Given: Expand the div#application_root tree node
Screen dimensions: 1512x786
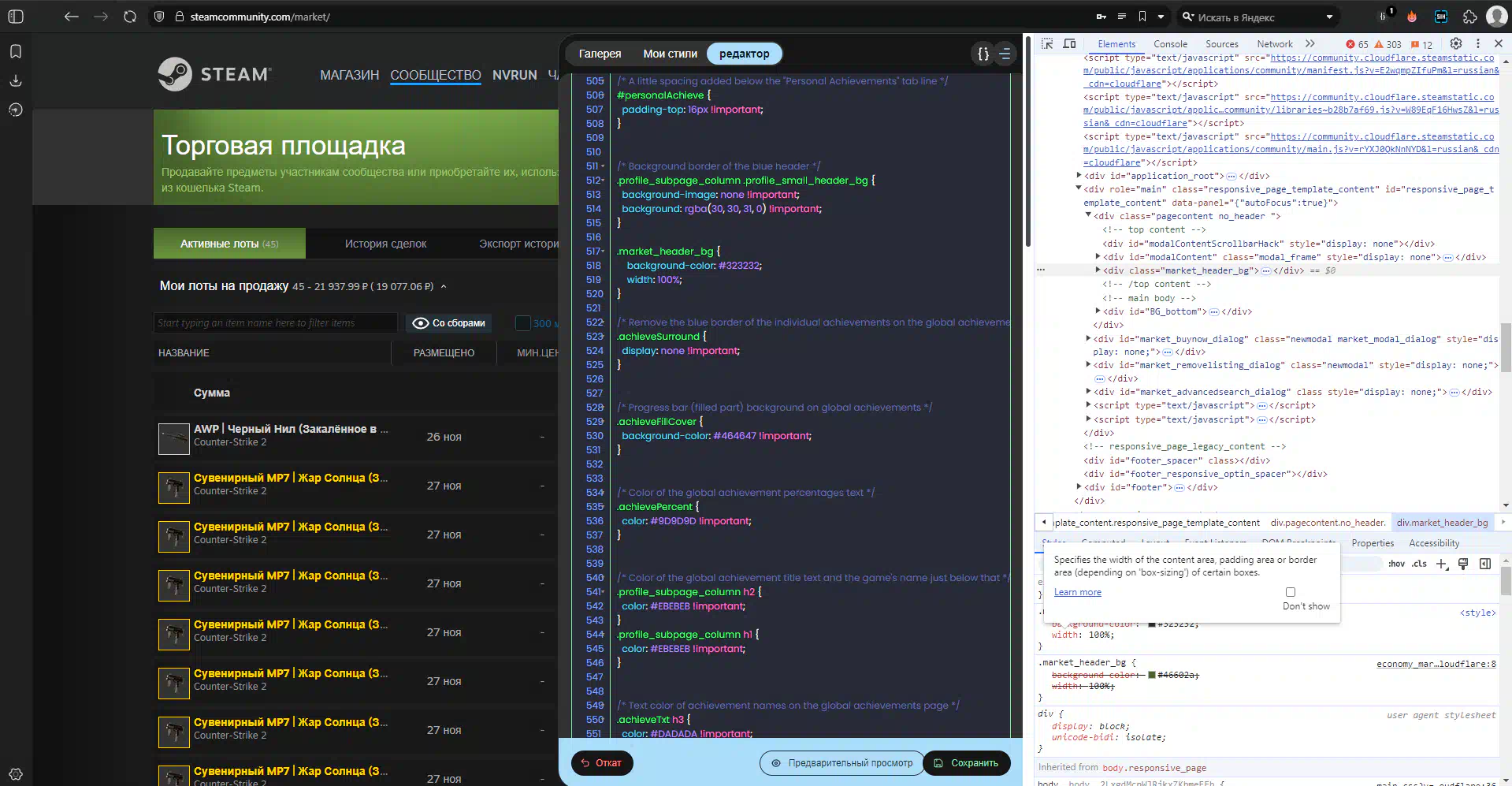Looking at the screenshot, I should coord(1079,176).
